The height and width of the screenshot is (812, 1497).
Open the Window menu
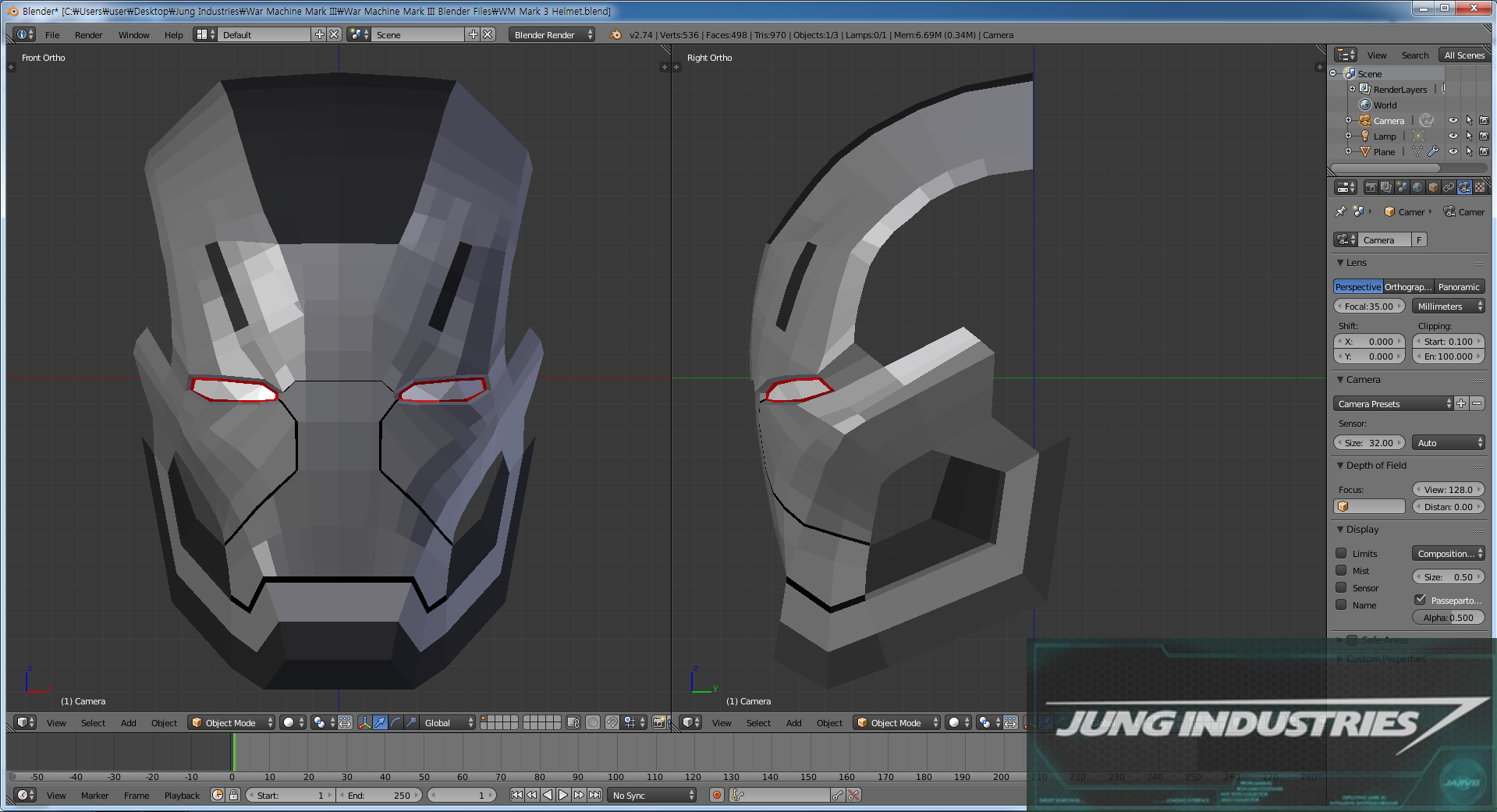tap(133, 35)
